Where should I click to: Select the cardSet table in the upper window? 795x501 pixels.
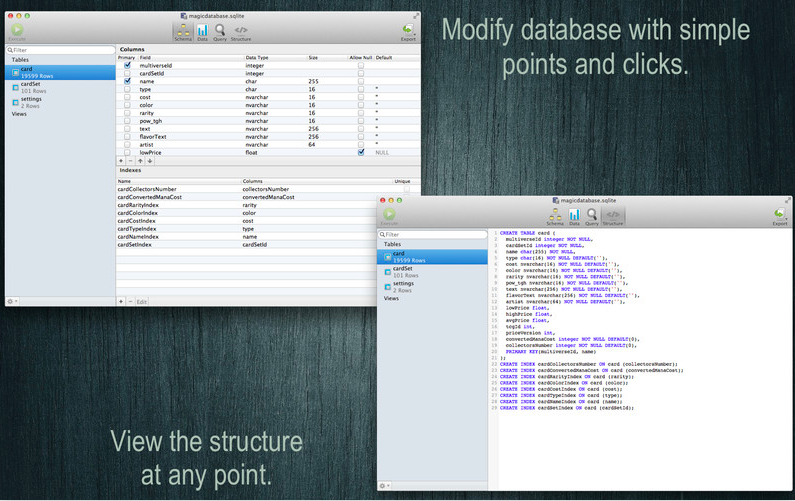[60, 87]
